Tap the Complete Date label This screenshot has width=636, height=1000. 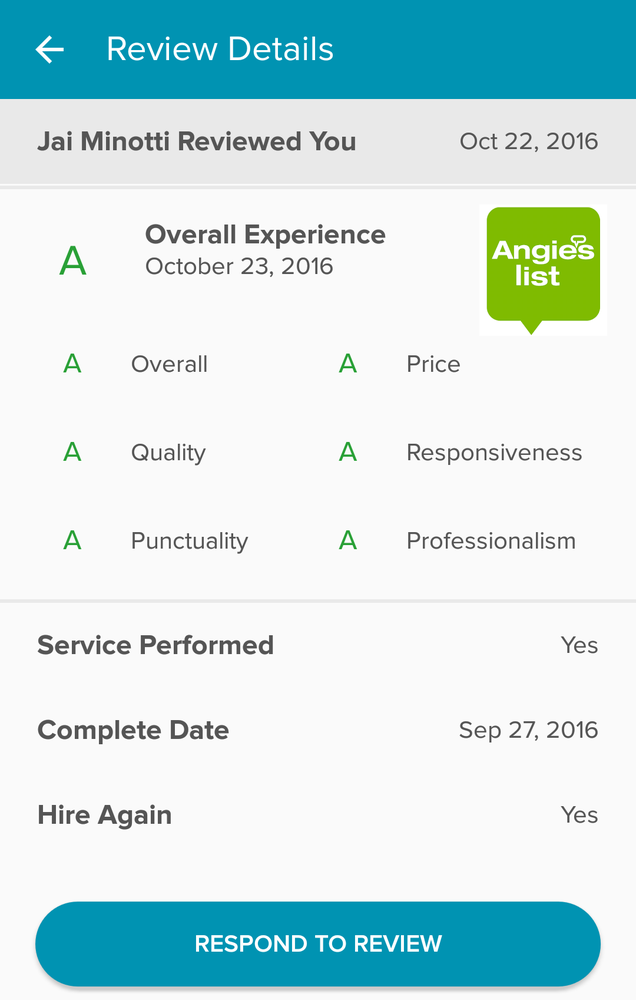point(133,730)
